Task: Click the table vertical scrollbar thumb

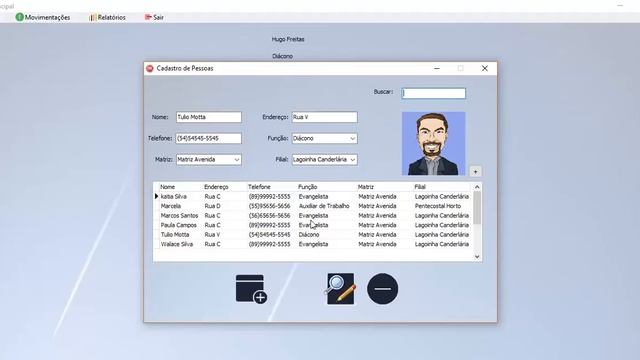Action: [477, 207]
